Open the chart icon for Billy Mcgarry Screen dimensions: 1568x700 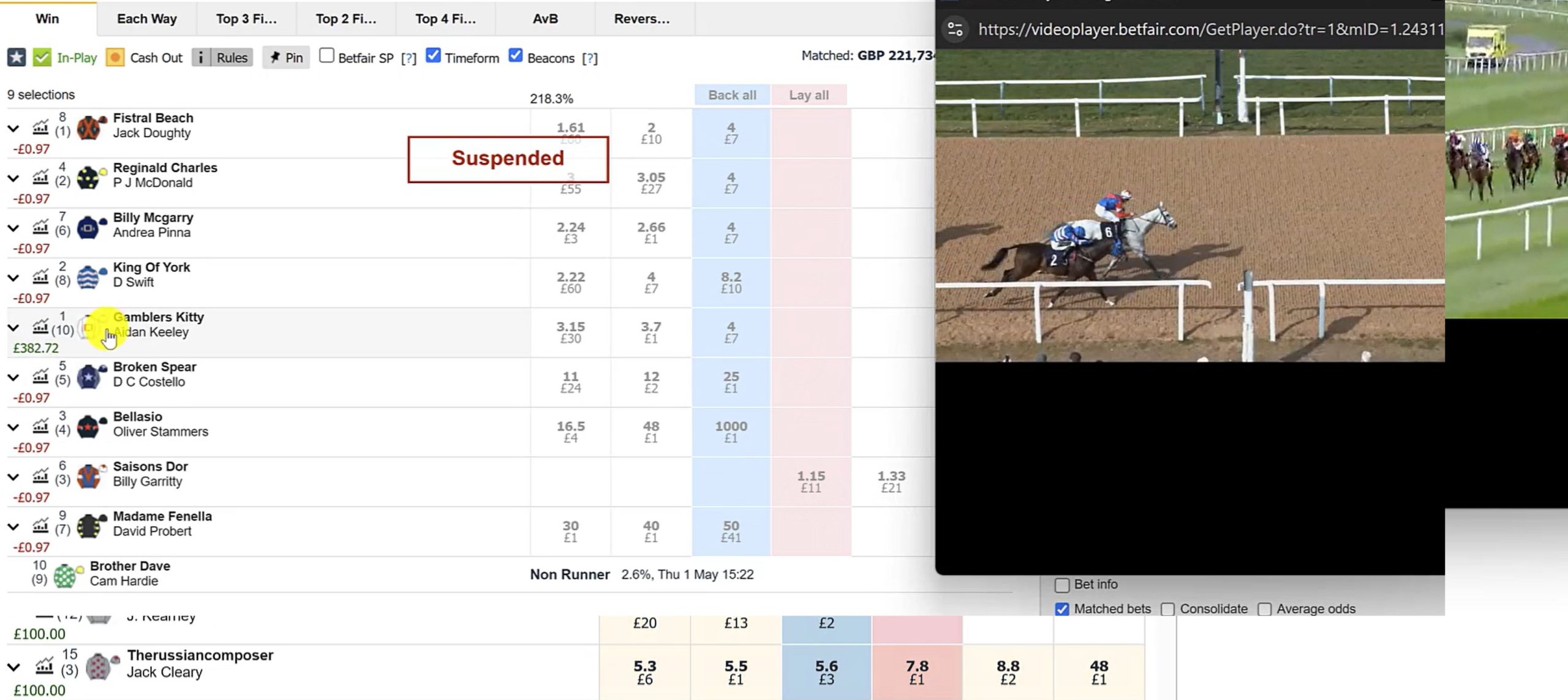pyautogui.click(x=40, y=227)
